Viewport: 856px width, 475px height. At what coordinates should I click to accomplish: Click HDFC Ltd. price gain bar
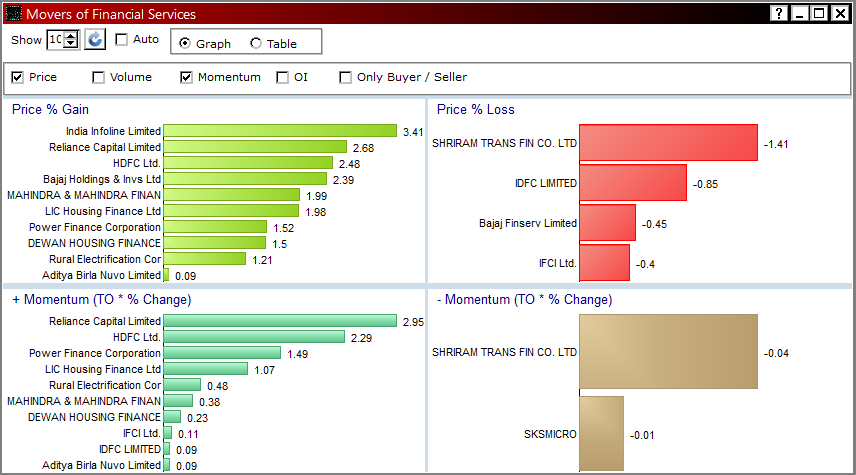click(248, 163)
